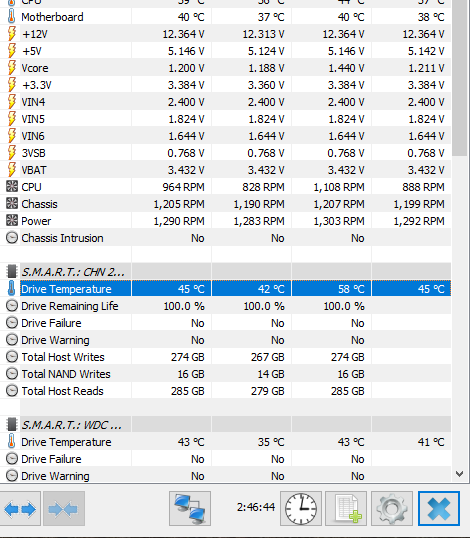Select the Total Host Writes row
Viewport: 470px width, 538px height.
[x=225, y=357]
